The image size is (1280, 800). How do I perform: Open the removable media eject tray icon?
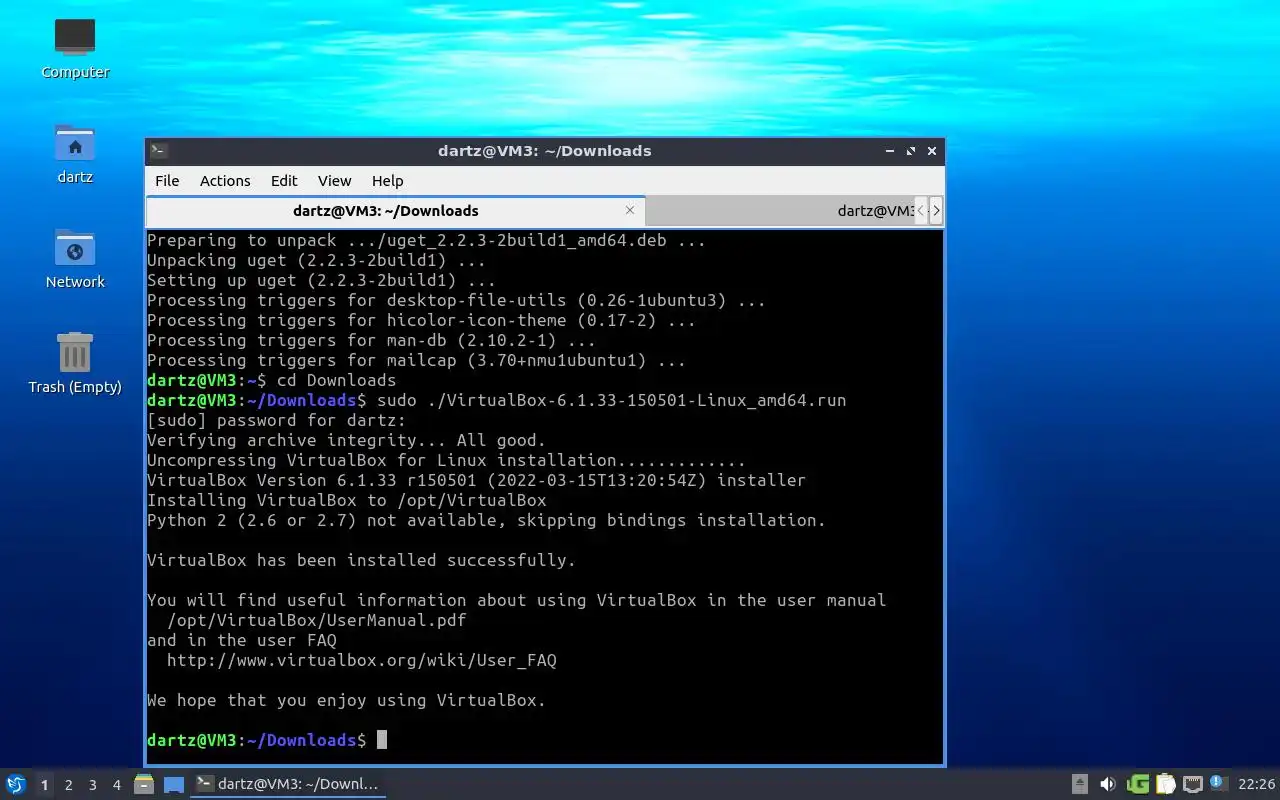click(x=1080, y=784)
